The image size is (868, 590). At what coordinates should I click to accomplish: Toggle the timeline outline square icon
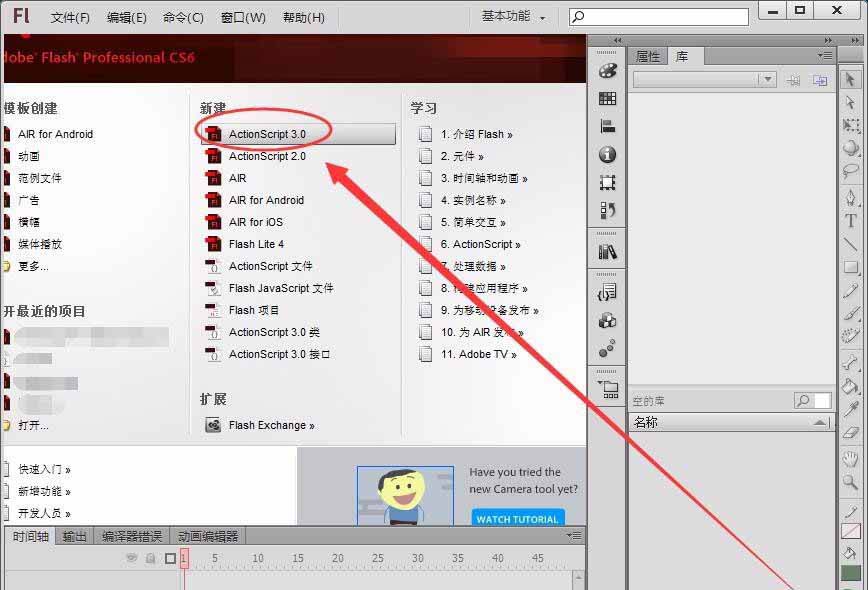tap(170, 558)
